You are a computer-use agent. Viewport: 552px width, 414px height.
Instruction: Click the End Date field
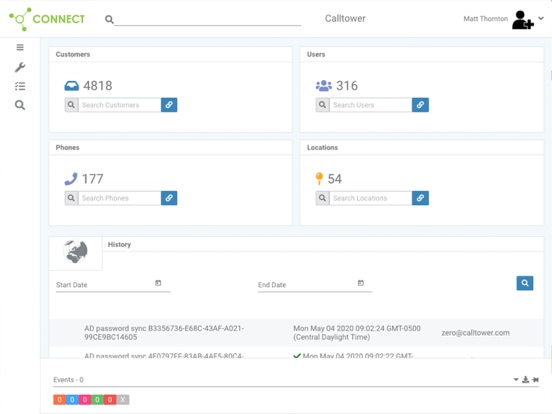tap(315, 285)
